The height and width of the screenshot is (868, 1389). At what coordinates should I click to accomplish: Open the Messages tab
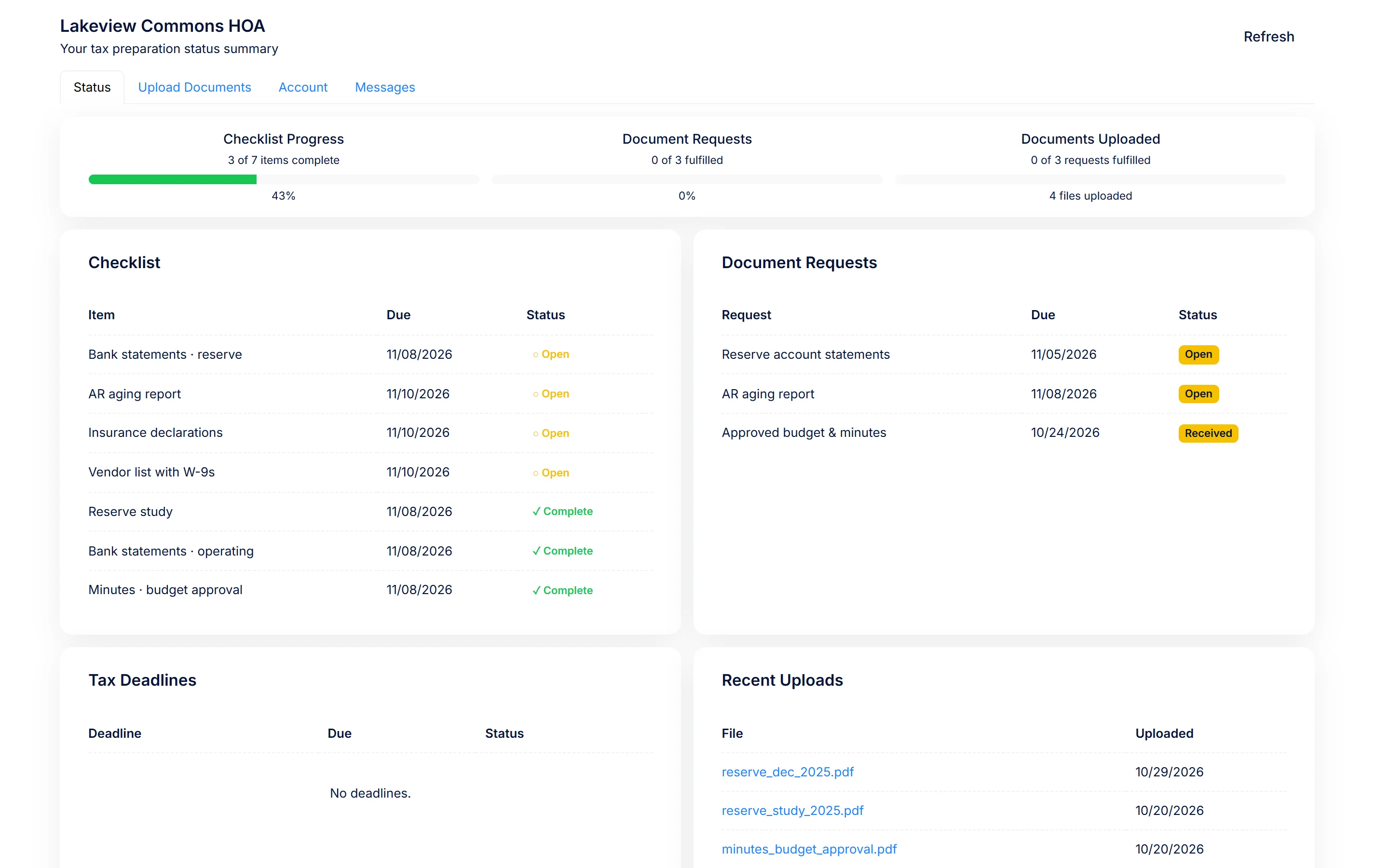click(x=384, y=87)
